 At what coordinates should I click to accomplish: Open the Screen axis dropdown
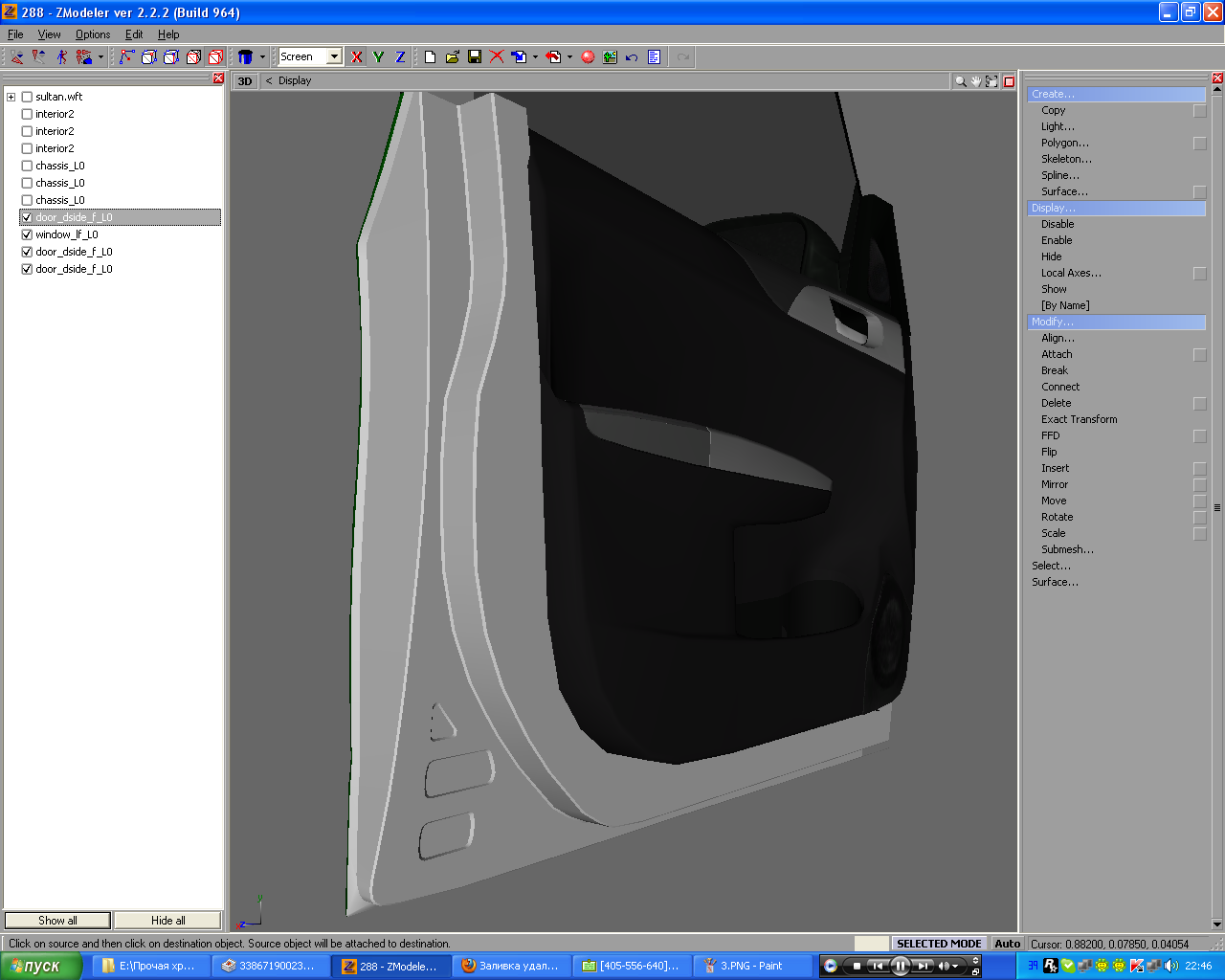(334, 57)
